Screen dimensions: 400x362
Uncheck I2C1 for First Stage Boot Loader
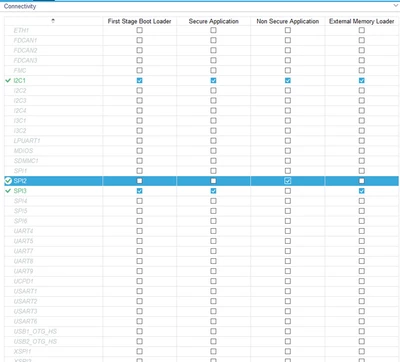[139, 80]
